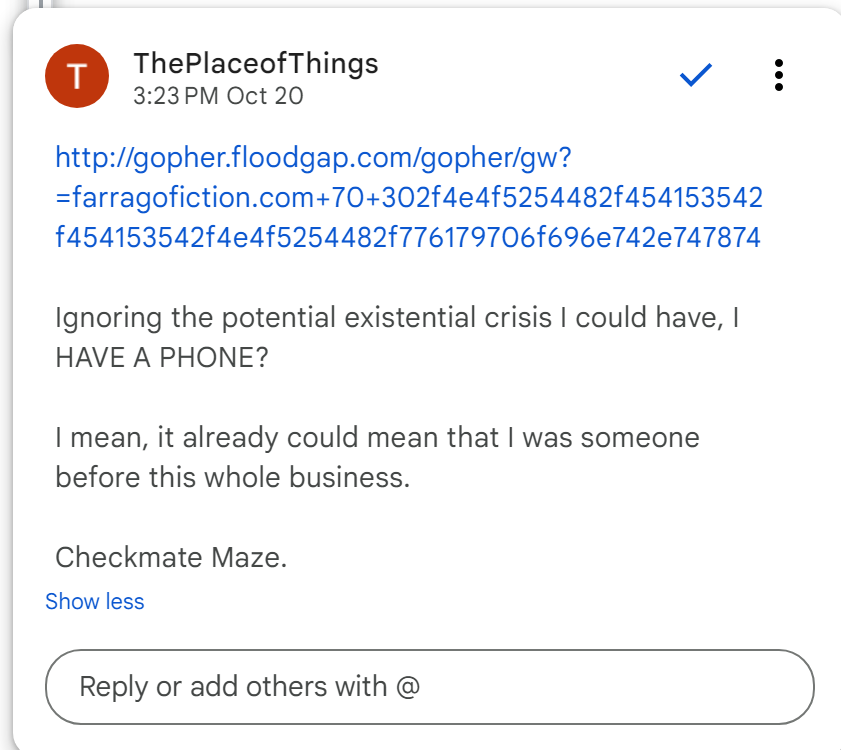This screenshot has height=750, width=841.
Task: Click the 'Checkmate Maze.' text line
Action: pos(171,557)
